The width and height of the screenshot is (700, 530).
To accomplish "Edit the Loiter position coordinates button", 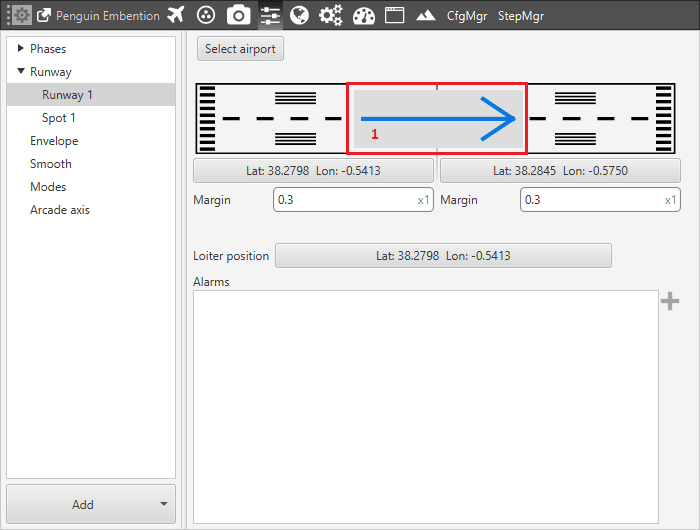I will click(x=443, y=255).
